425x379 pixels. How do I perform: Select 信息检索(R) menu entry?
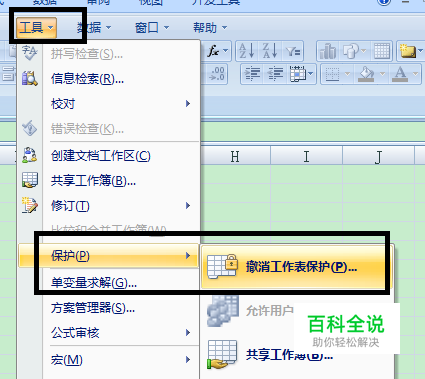coord(109,79)
